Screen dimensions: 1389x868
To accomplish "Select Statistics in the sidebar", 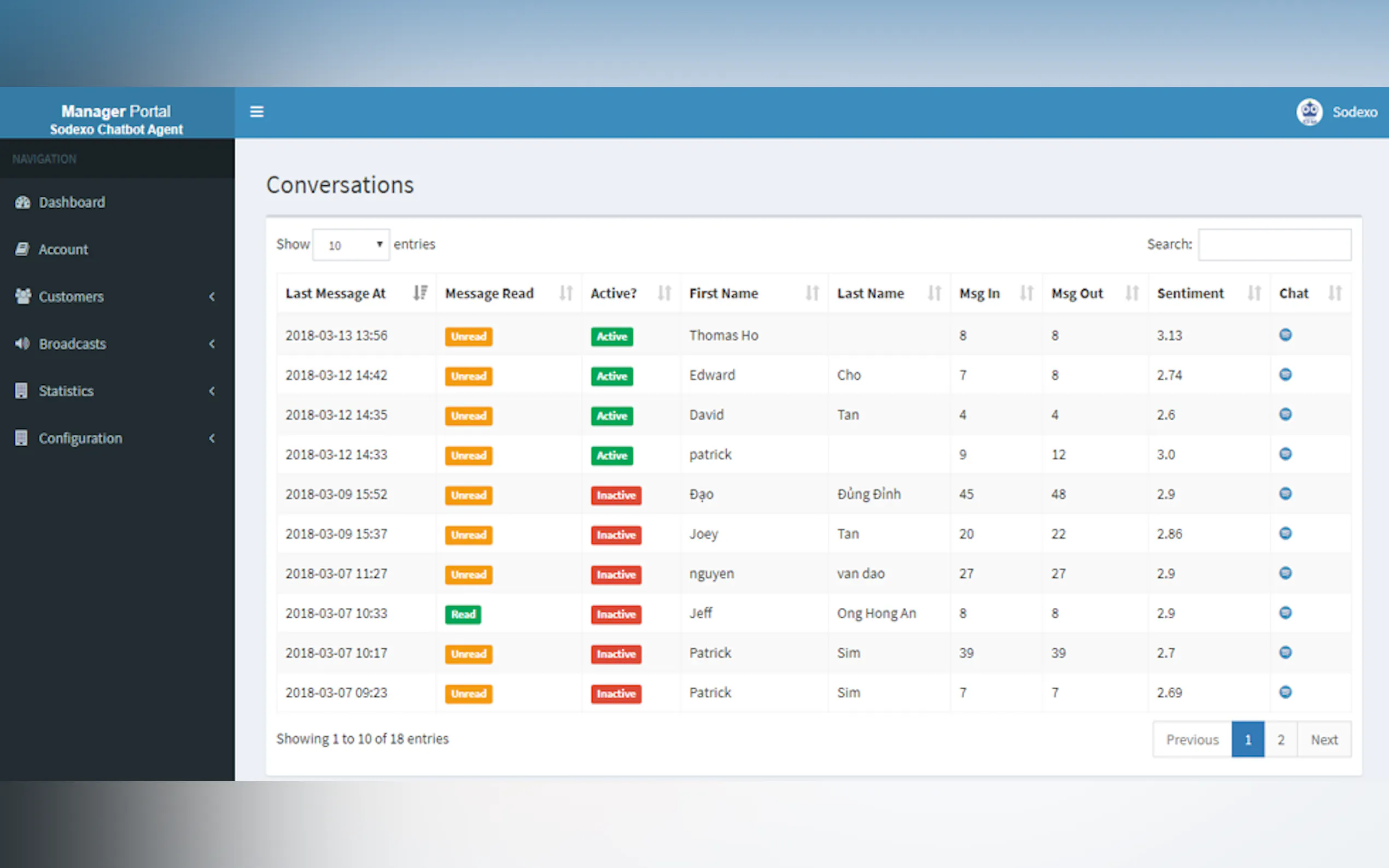I will click(66, 391).
